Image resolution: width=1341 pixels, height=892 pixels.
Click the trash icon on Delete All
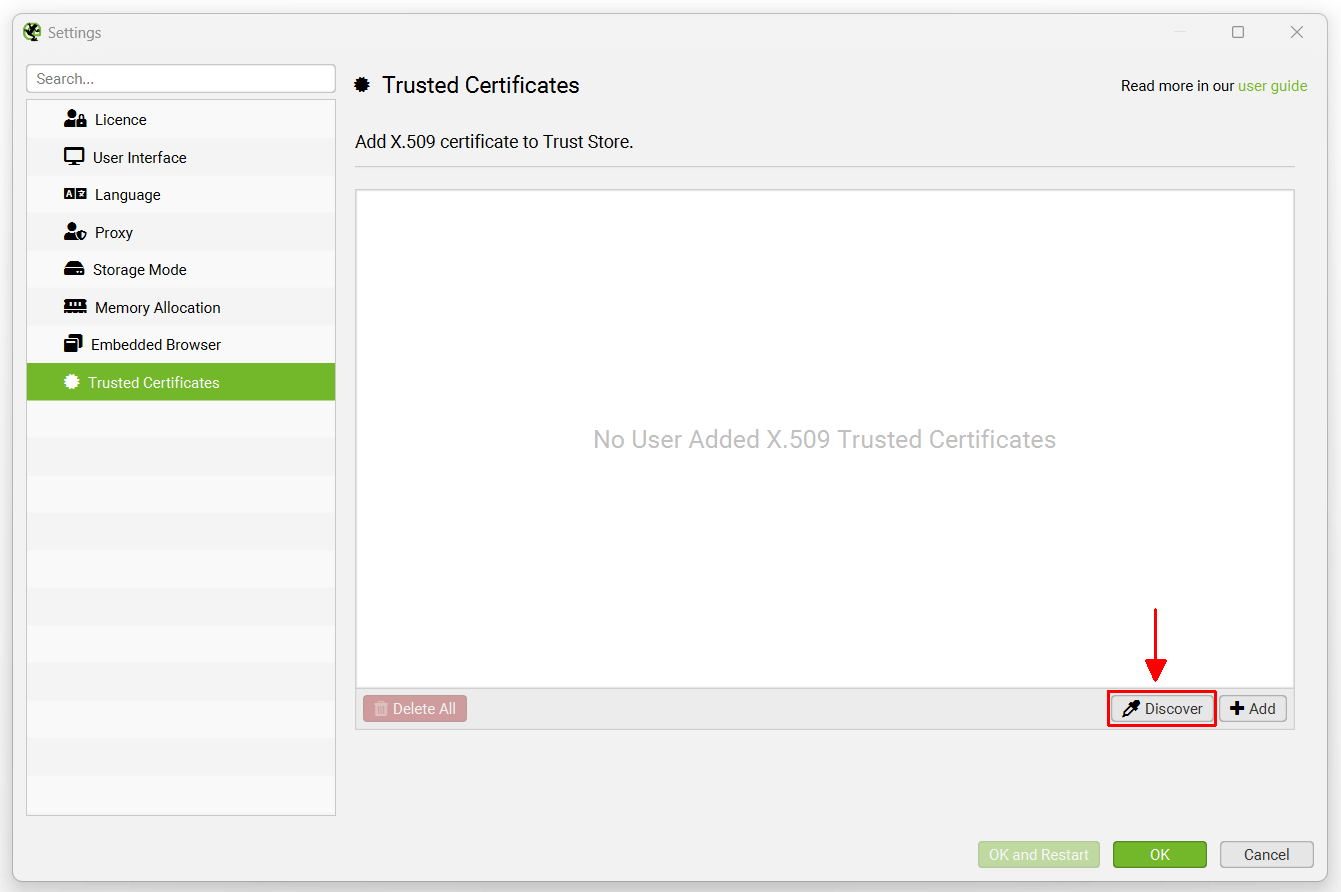click(x=381, y=708)
